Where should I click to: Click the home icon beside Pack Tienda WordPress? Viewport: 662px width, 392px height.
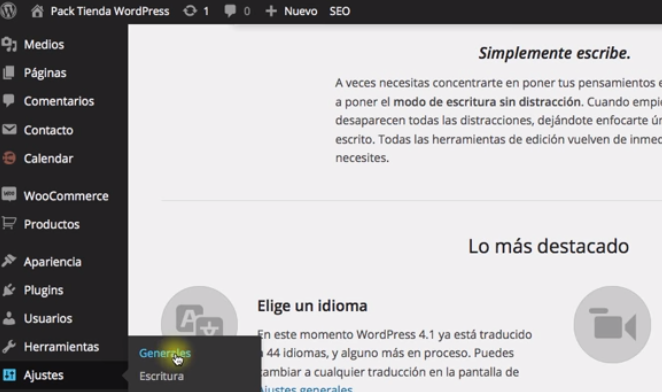point(37,11)
